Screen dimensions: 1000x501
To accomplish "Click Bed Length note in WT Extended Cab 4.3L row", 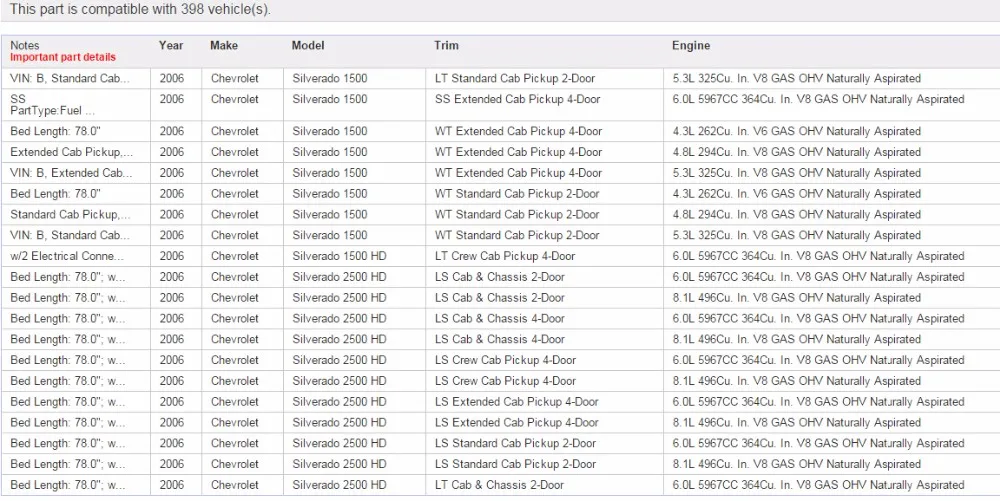I will [55, 131].
